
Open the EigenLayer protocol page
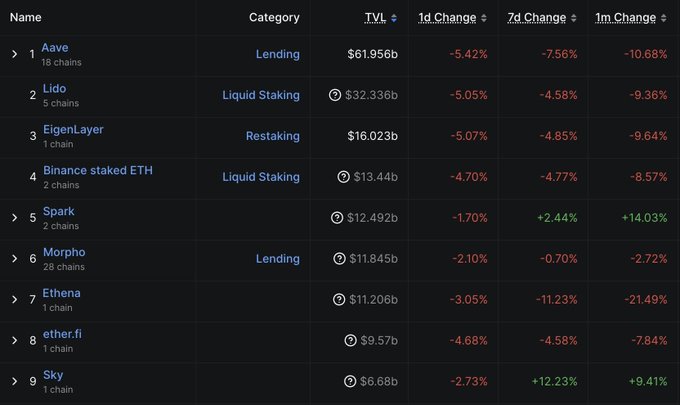pyautogui.click(x=73, y=129)
